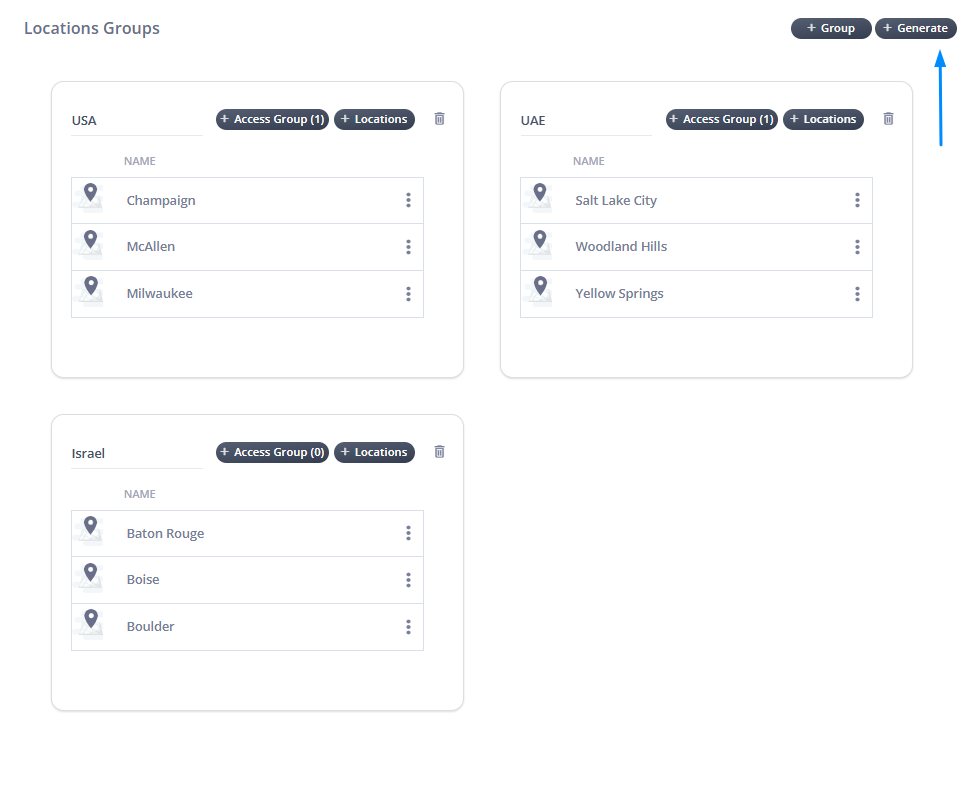Click the map pin icon beside Boise

click(x=91, y=573)
